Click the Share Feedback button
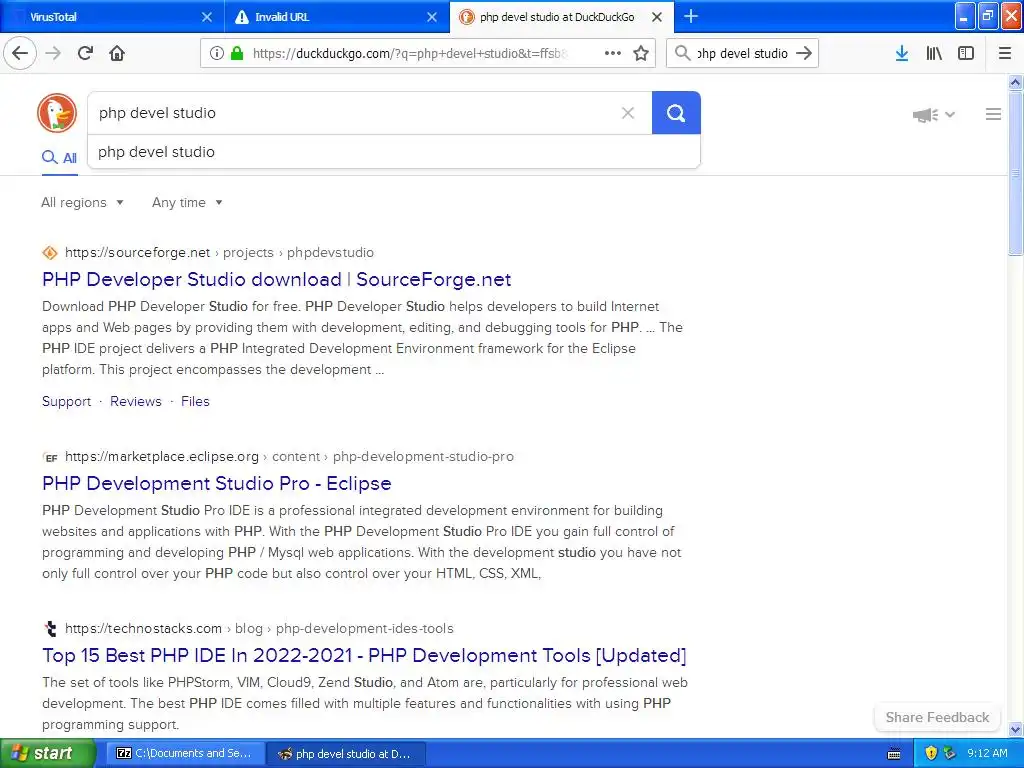 [x=937, y=718]
